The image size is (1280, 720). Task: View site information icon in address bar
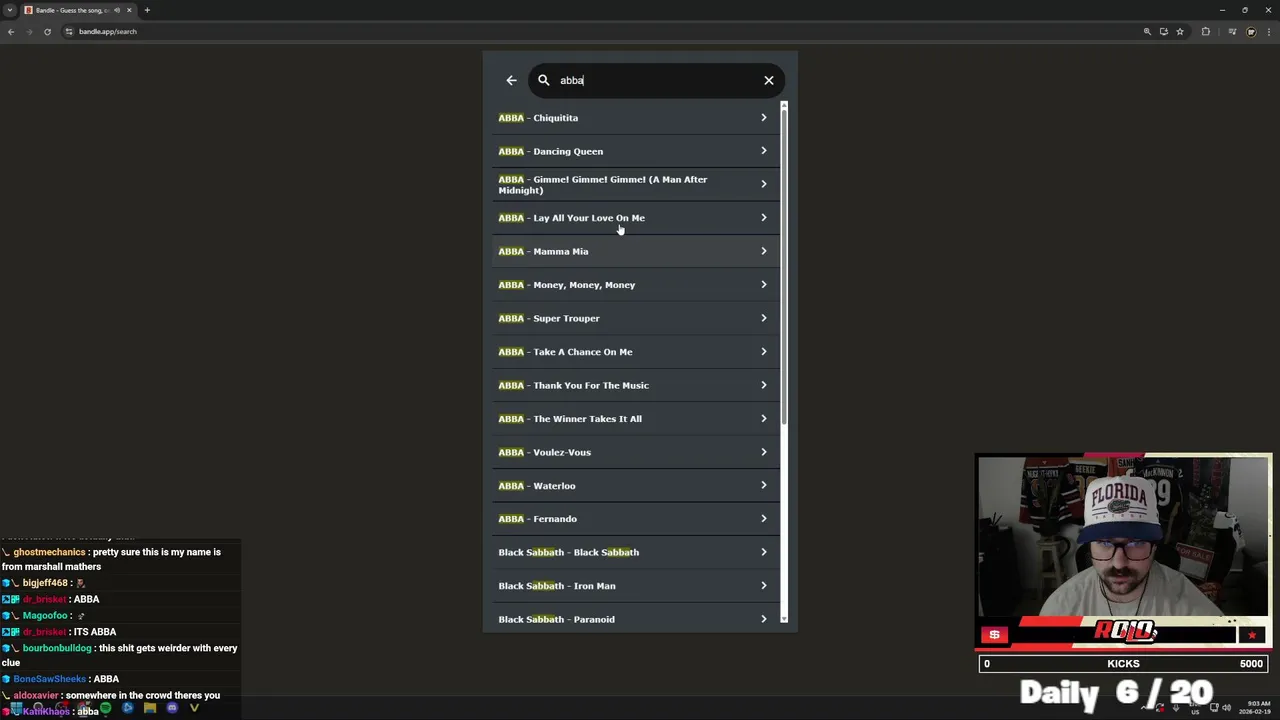[69, 32]
